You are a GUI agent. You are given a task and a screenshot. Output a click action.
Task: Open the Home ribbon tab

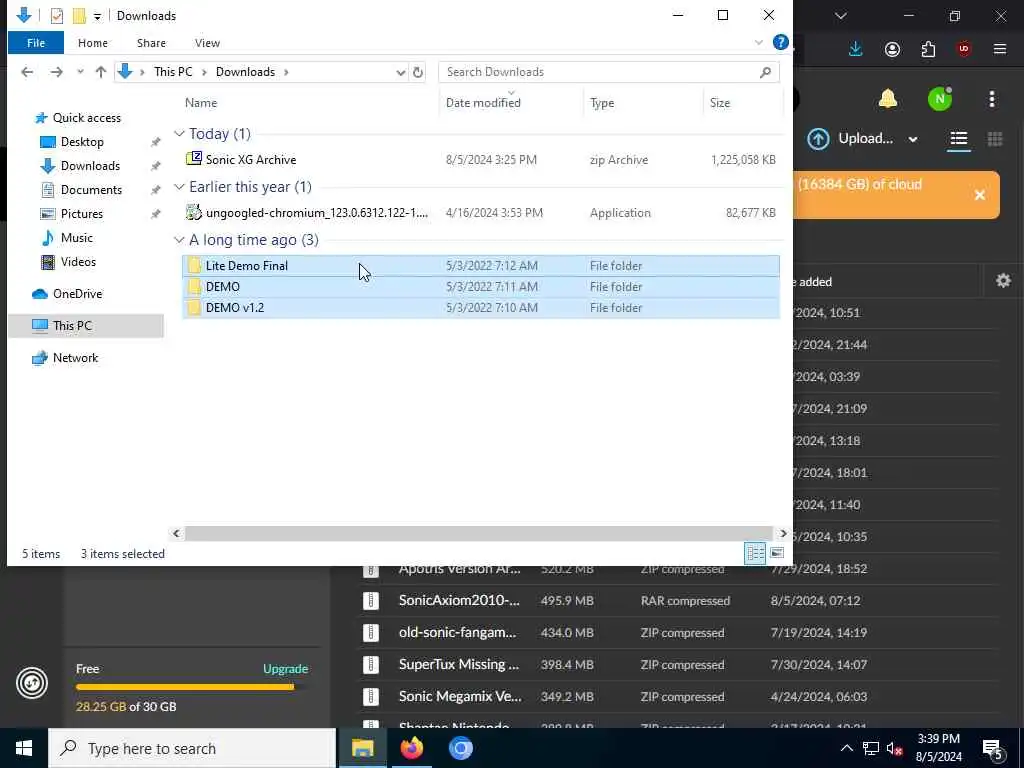click(x=93, y=42)
